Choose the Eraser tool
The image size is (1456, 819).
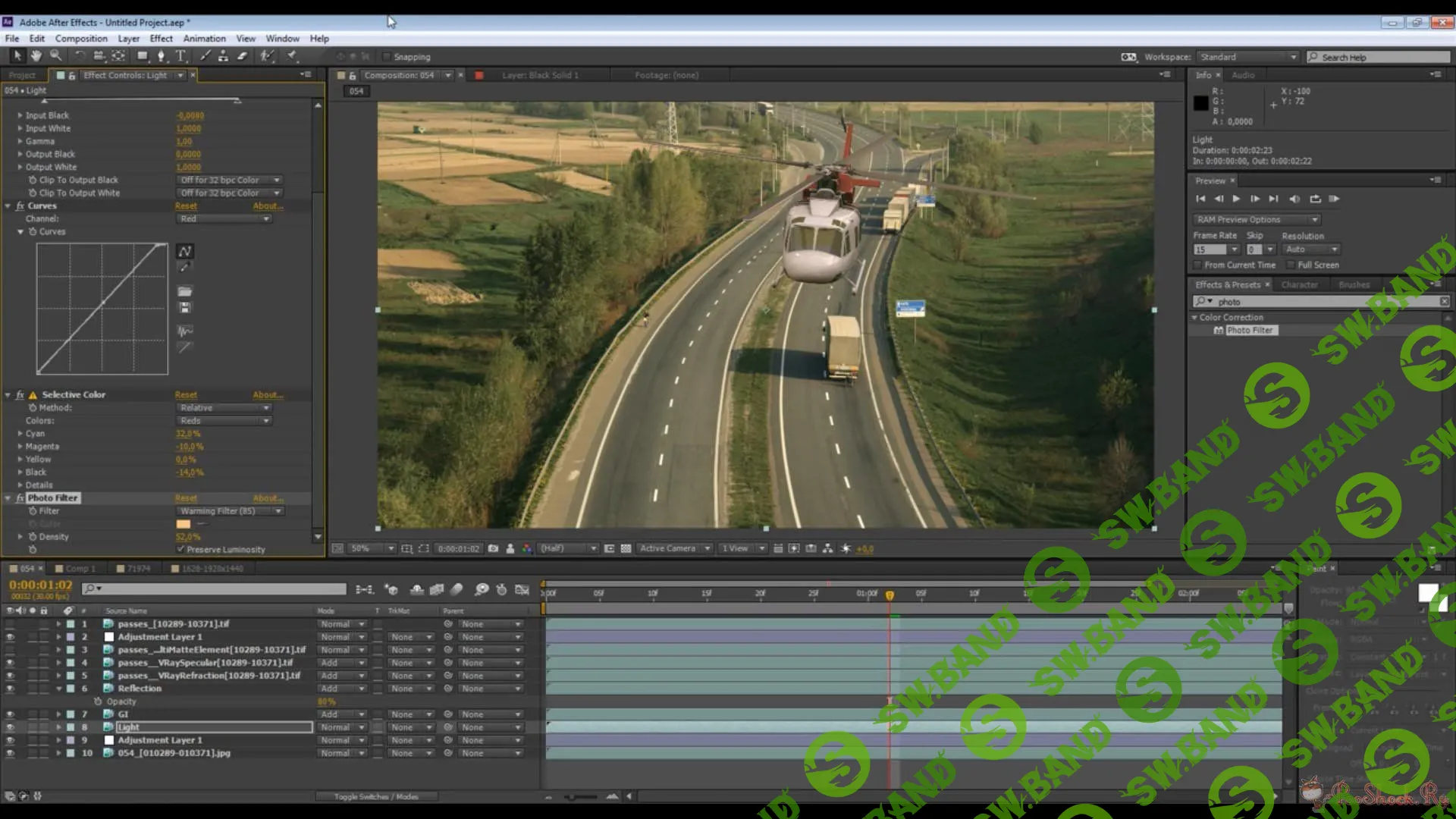tap(243, 55)
